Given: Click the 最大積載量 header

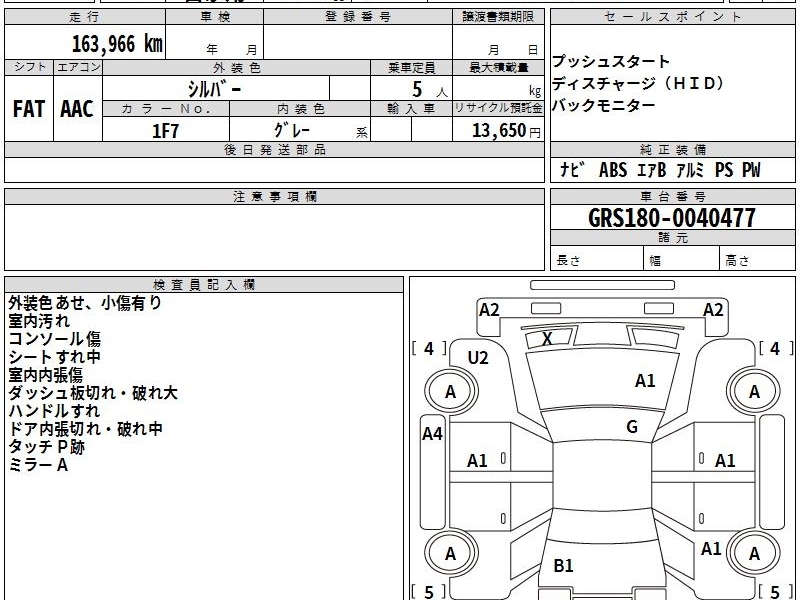Looking at the screenshot, I should point(498,68).
